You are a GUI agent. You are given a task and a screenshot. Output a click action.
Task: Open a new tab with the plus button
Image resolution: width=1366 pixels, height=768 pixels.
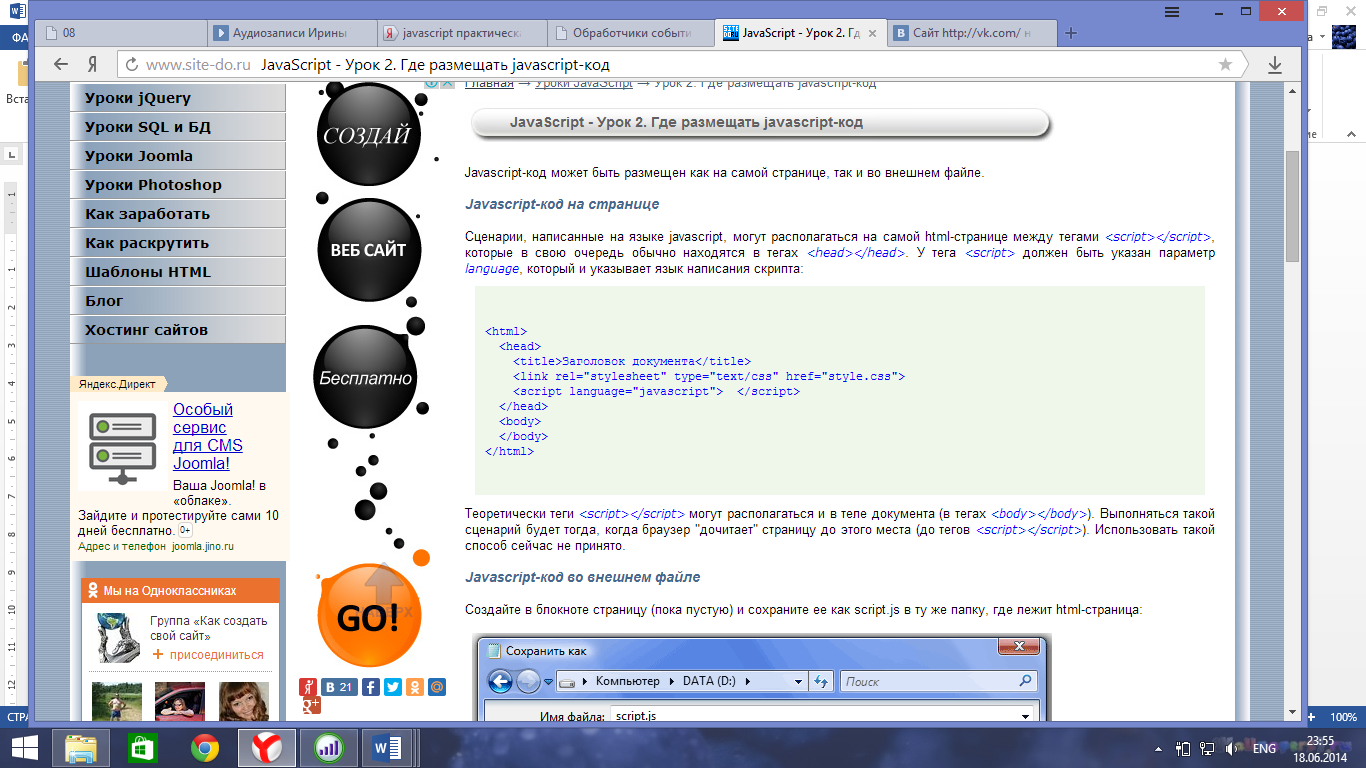coord(1071,33)
